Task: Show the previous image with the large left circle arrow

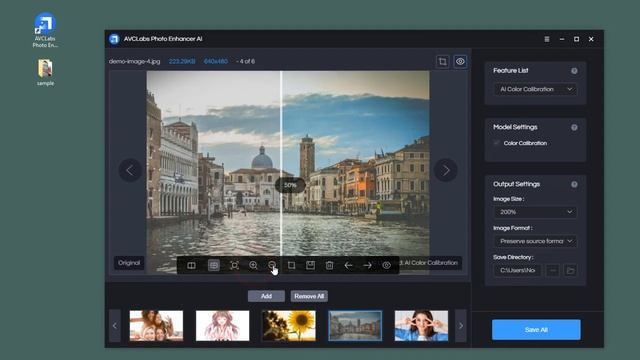Action: coord(130,170)
